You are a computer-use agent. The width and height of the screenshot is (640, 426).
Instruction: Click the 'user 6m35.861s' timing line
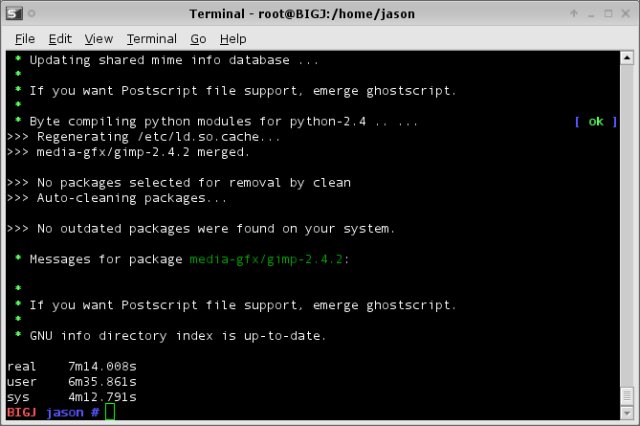72,382
